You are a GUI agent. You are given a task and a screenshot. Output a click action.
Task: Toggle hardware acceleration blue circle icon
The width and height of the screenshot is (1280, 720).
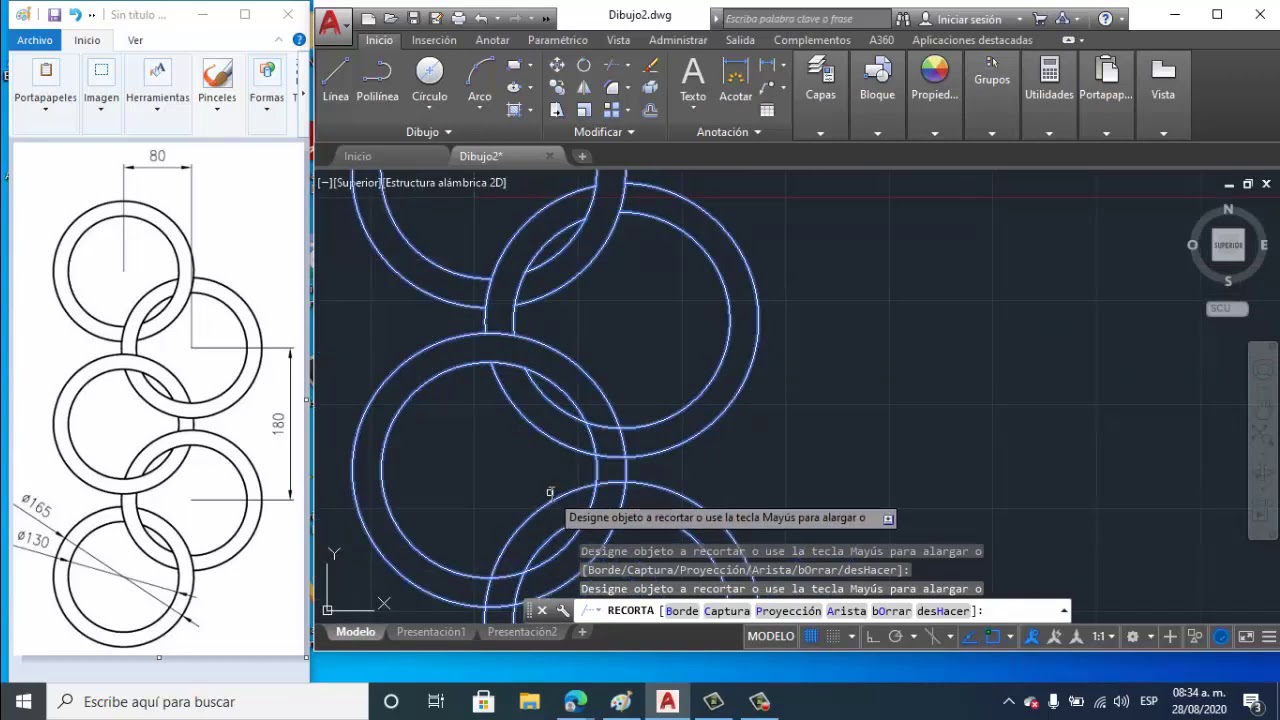click(1221, 636)
